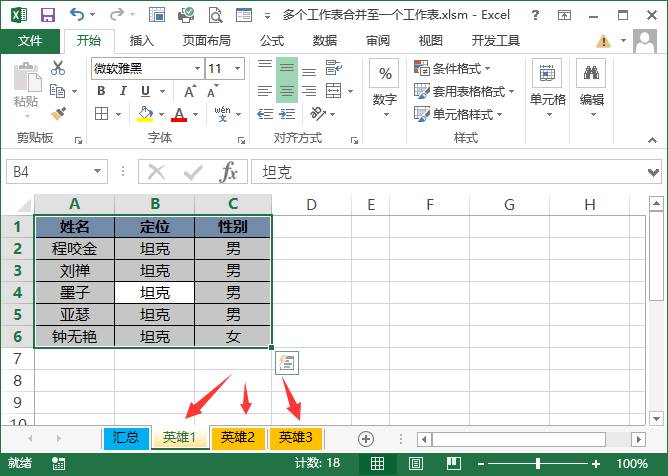
Task: Open the 文件 File tab
Action: coord(30,41)
